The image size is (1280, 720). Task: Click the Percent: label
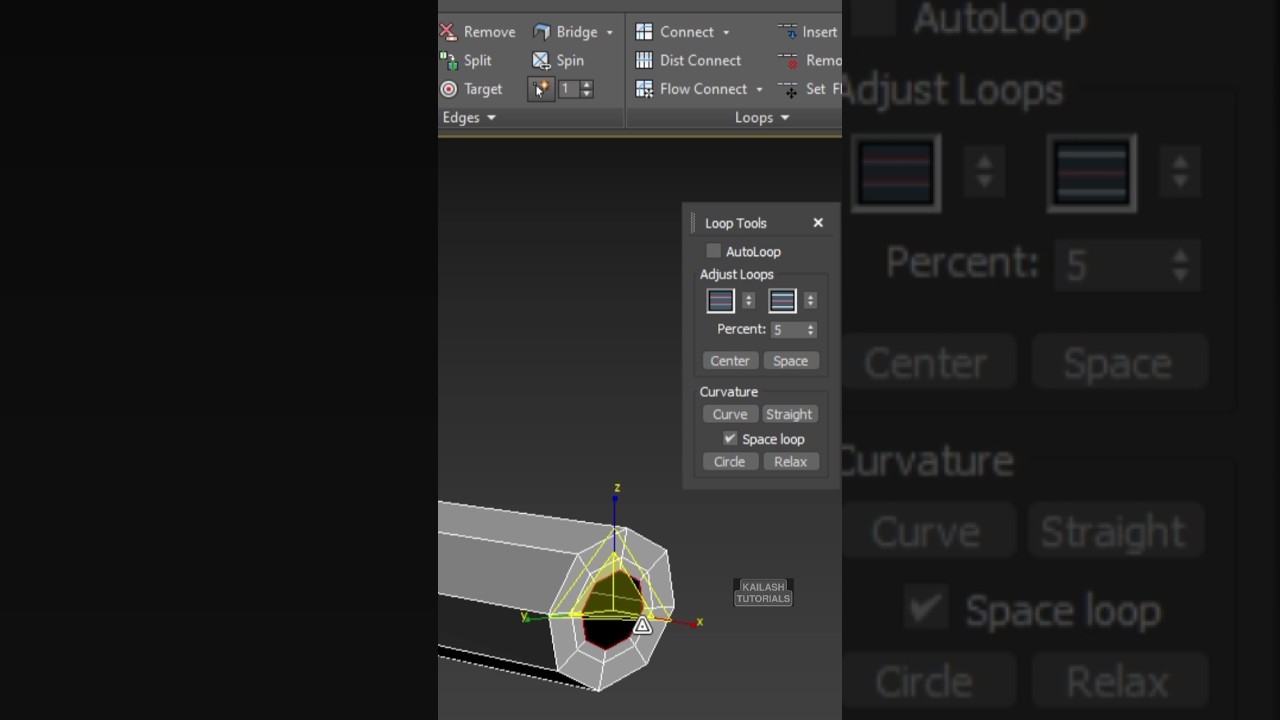(741, 329)
